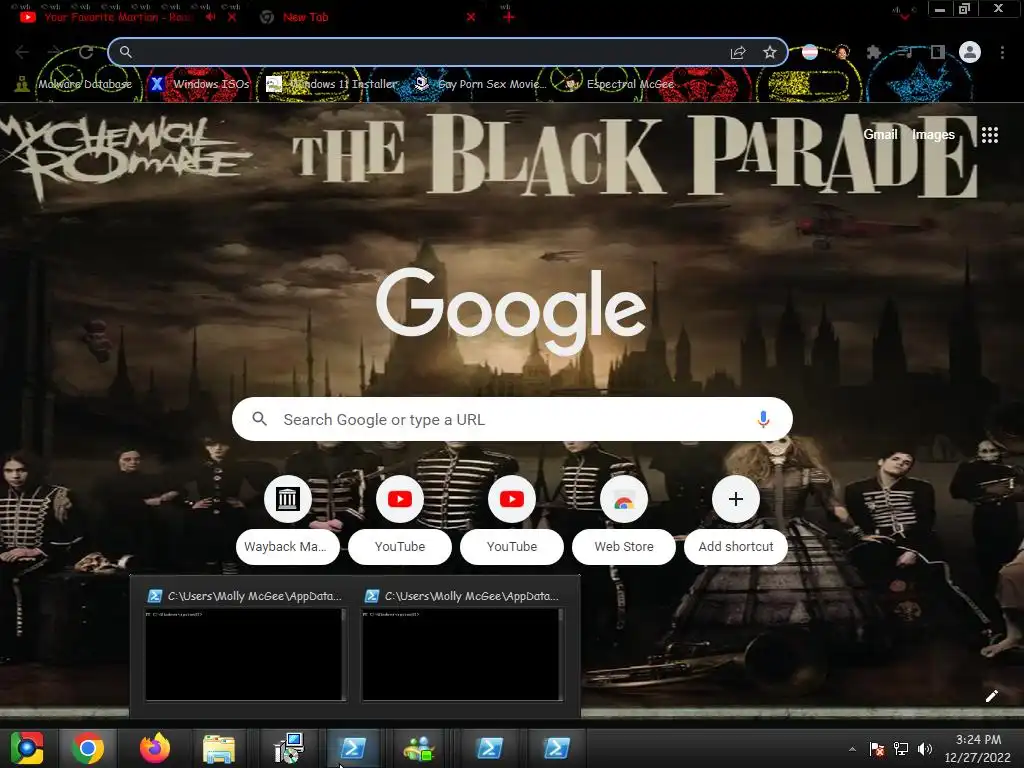Open the volume speaker tray icon
This screenshot has width=1024, height=768.
(x=925, y=749)
